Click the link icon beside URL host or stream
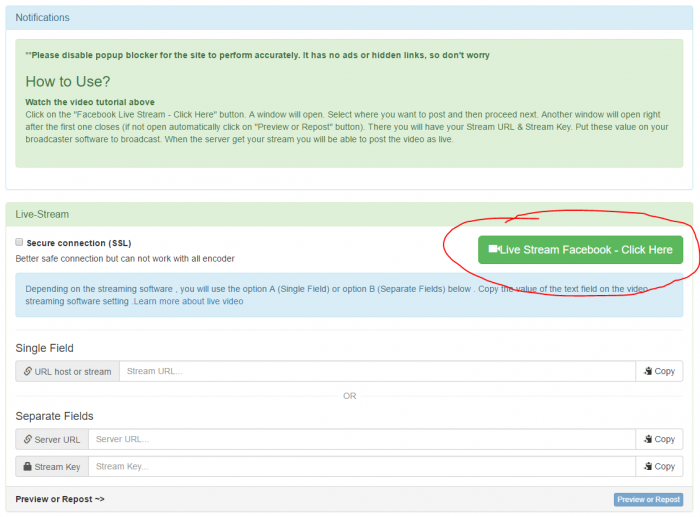This screenshot has height=517, width=700. [28, 371]
